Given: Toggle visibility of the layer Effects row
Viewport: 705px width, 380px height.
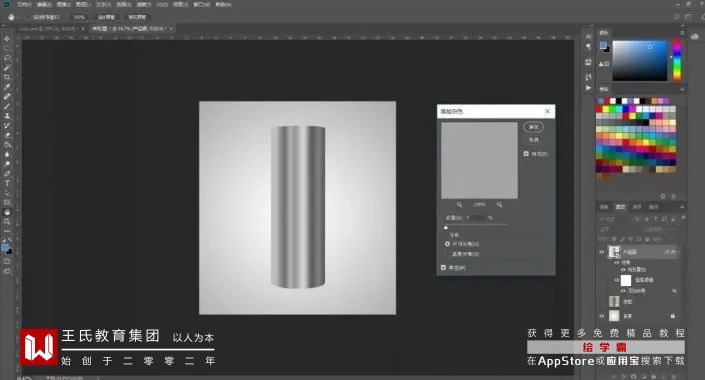Looking at the screenshot, I should (616, 263).
